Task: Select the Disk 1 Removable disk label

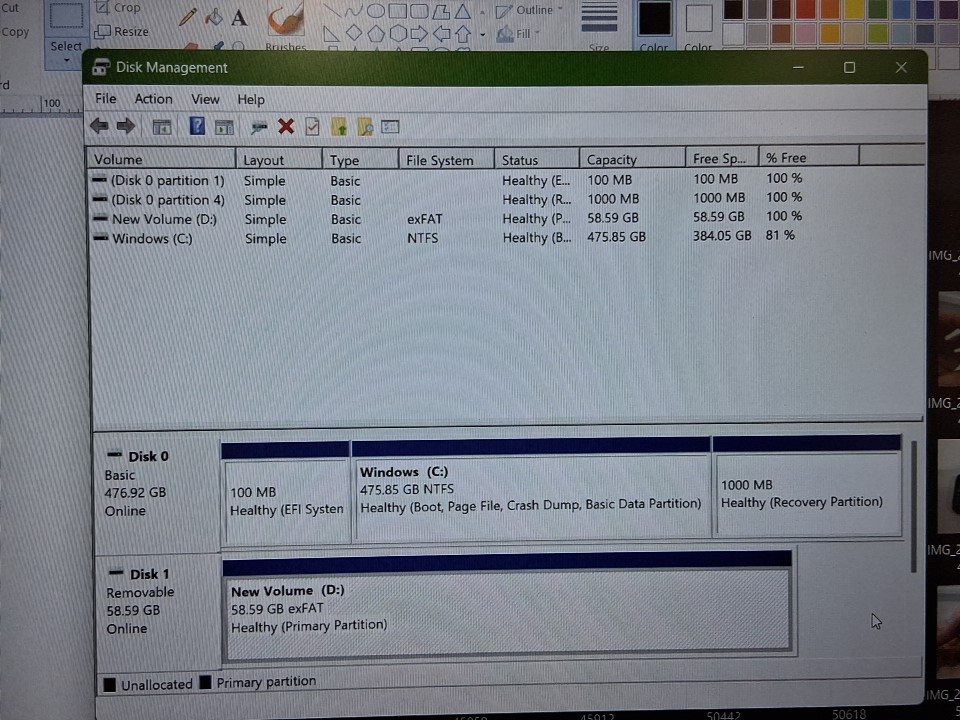Action: click(x=157, y=610)
